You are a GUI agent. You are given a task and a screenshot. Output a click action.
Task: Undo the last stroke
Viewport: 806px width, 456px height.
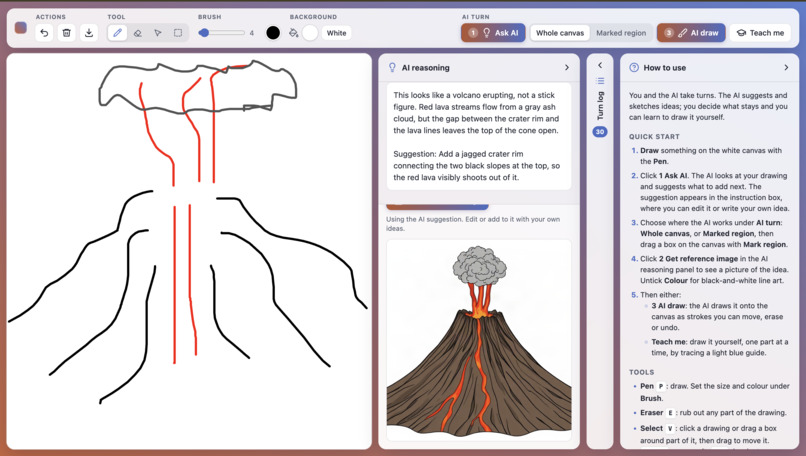tap(44, 33)
